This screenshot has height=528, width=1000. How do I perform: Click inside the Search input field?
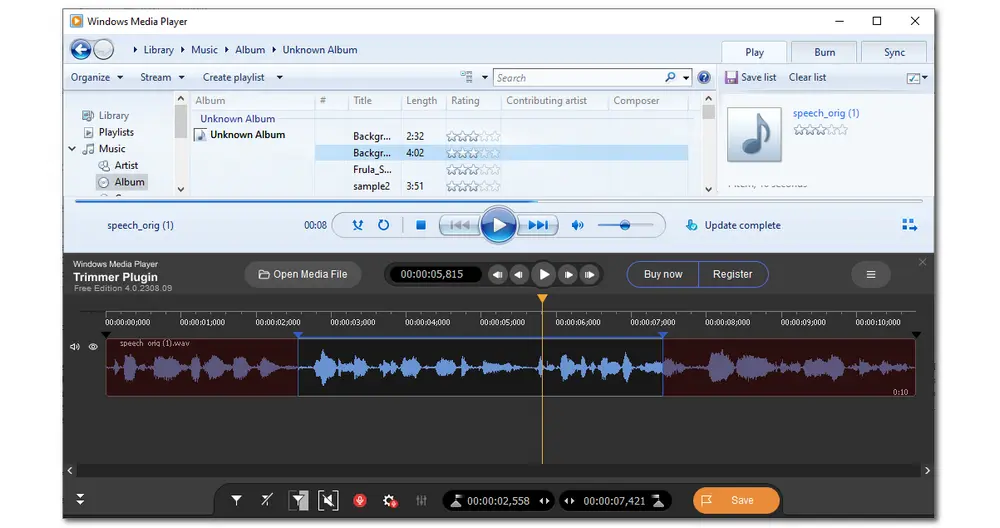pyautogui.click(x=578, y=78)
